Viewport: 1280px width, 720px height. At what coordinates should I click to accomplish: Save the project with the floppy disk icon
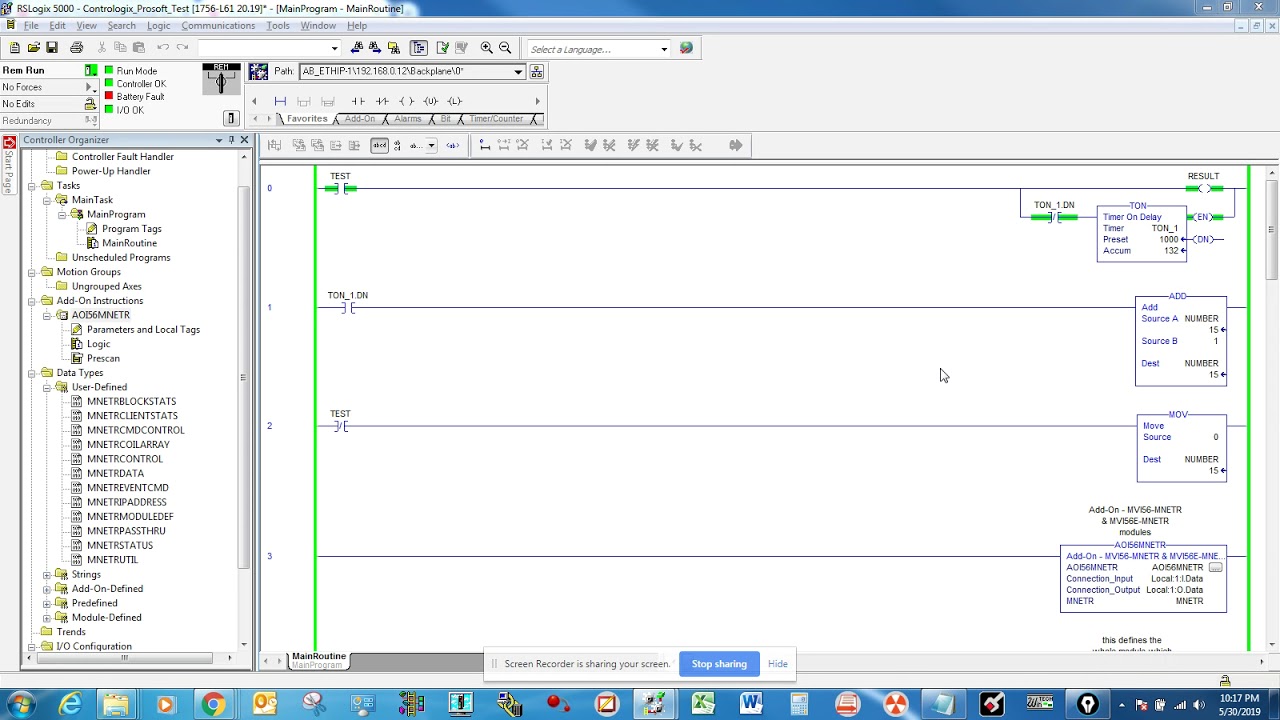(x=52, y=48)
